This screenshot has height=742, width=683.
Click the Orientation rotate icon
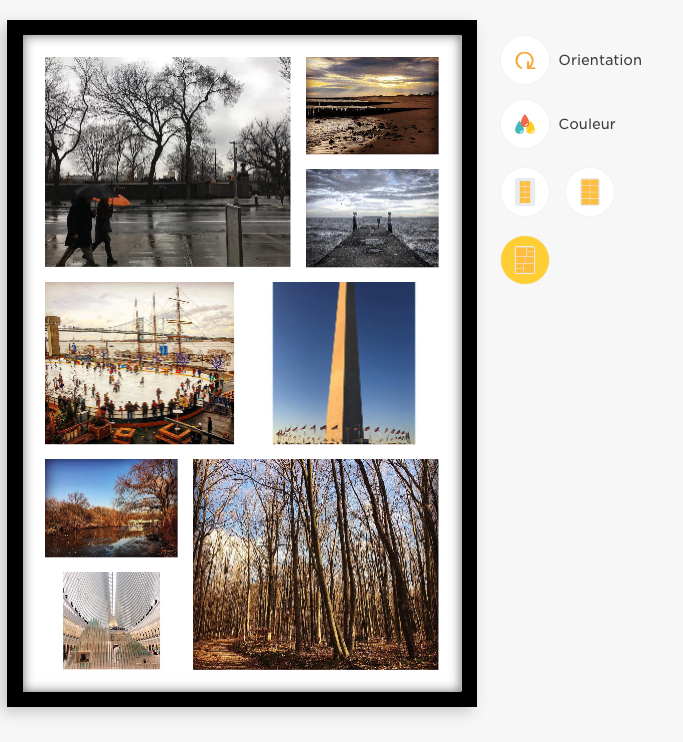point(524,60)
